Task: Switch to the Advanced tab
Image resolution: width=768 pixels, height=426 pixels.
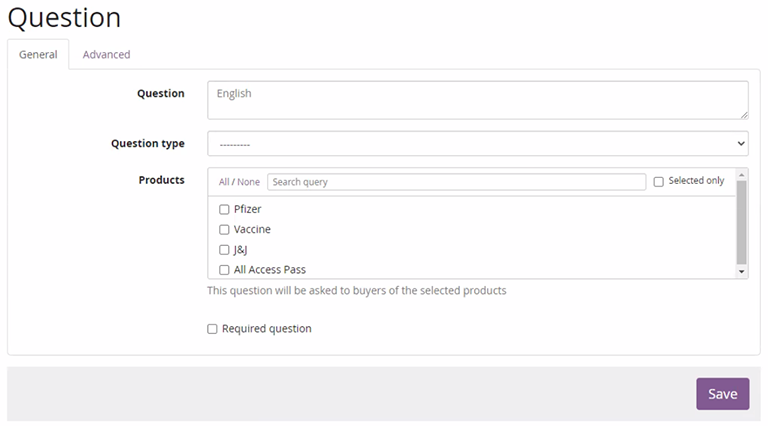Action: click(x=106, y=54)
